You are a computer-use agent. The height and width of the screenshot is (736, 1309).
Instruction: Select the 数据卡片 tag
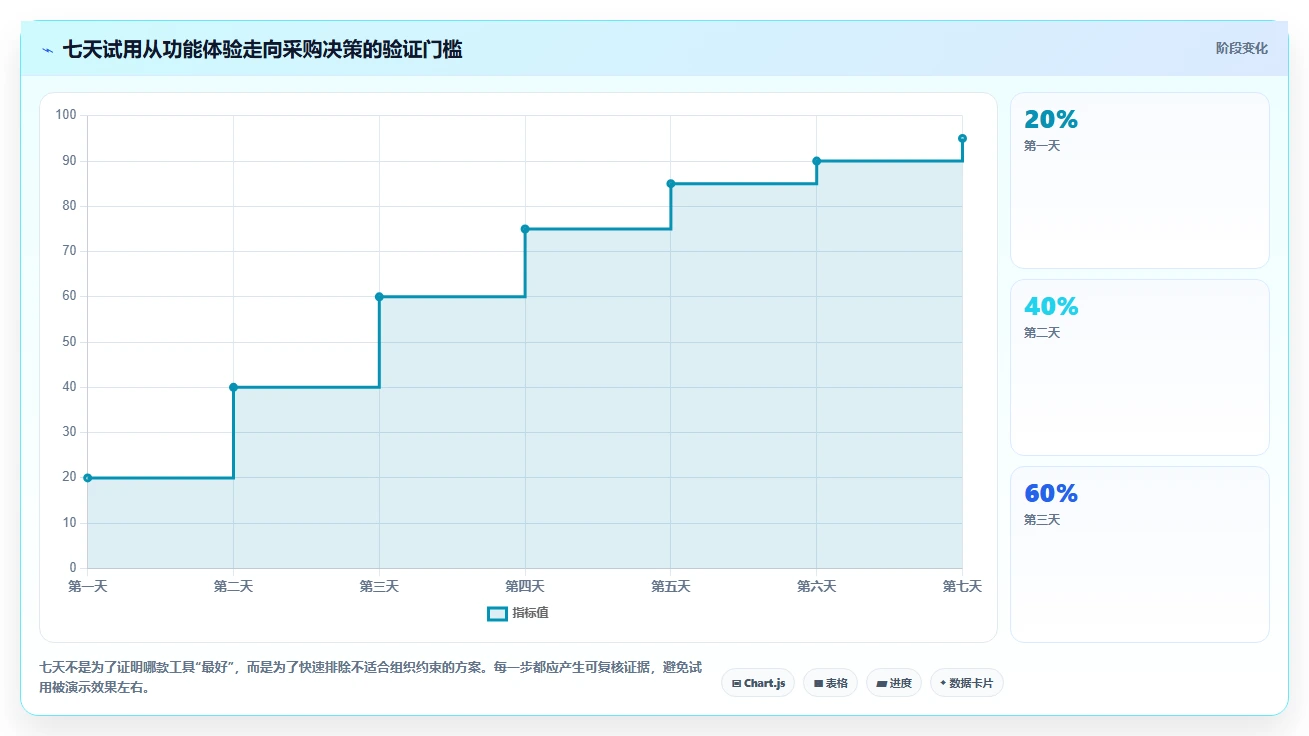coord(967,683)
